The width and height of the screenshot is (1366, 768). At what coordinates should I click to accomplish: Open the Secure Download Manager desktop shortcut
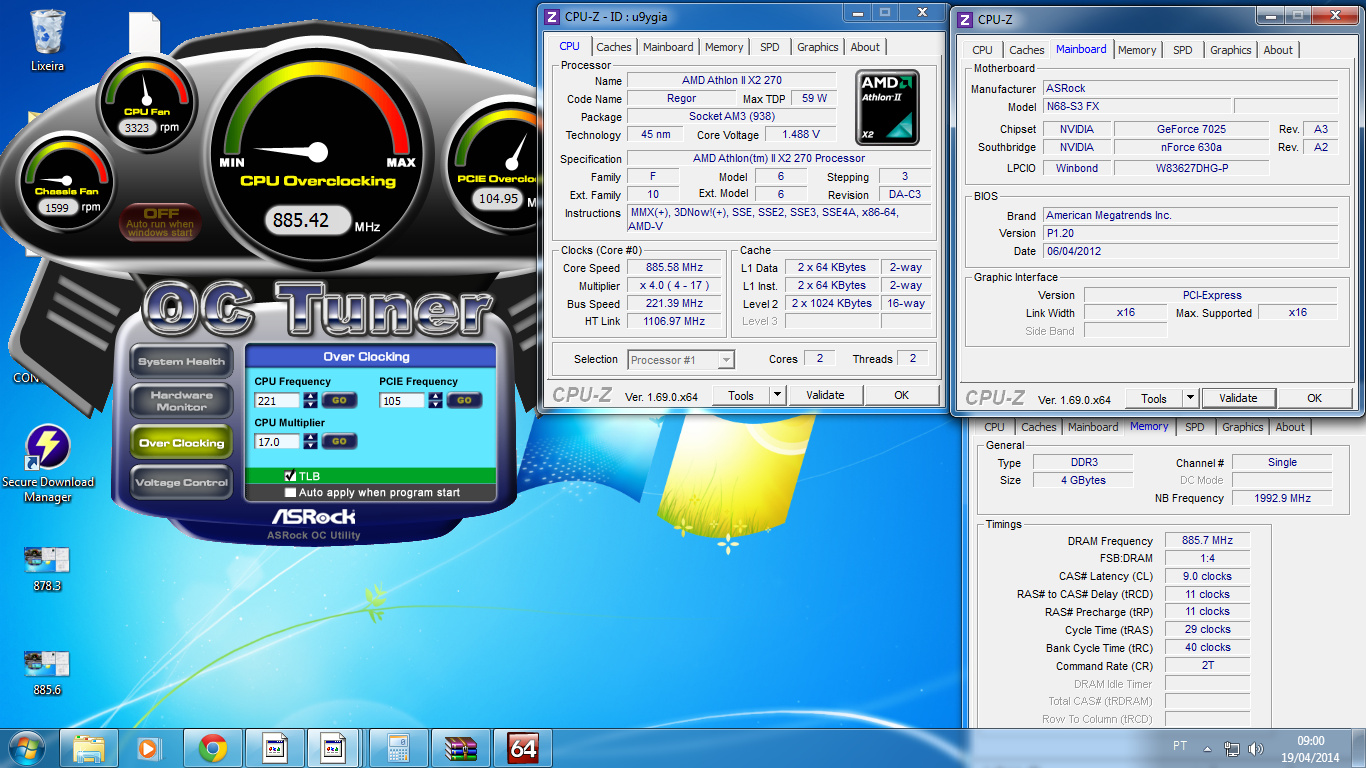48,464
